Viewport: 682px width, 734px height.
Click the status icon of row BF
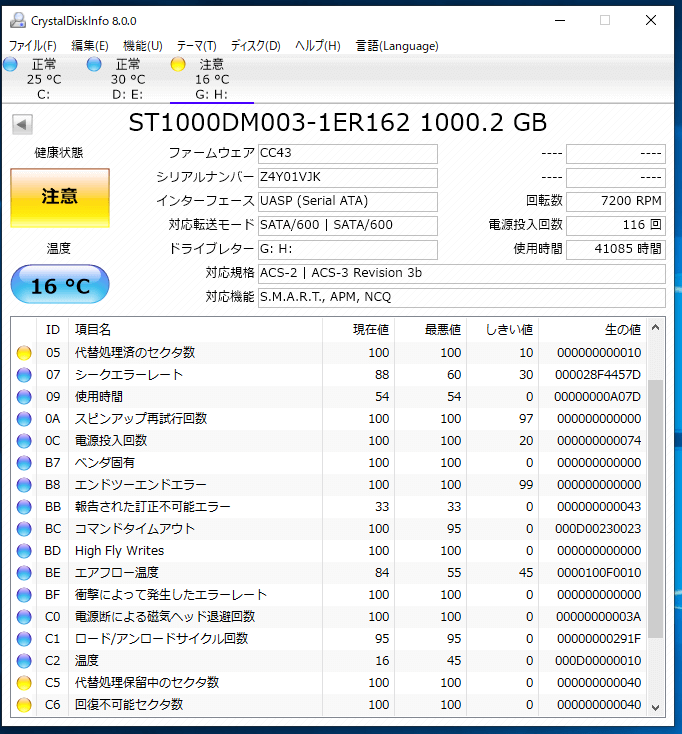point(24,595)
